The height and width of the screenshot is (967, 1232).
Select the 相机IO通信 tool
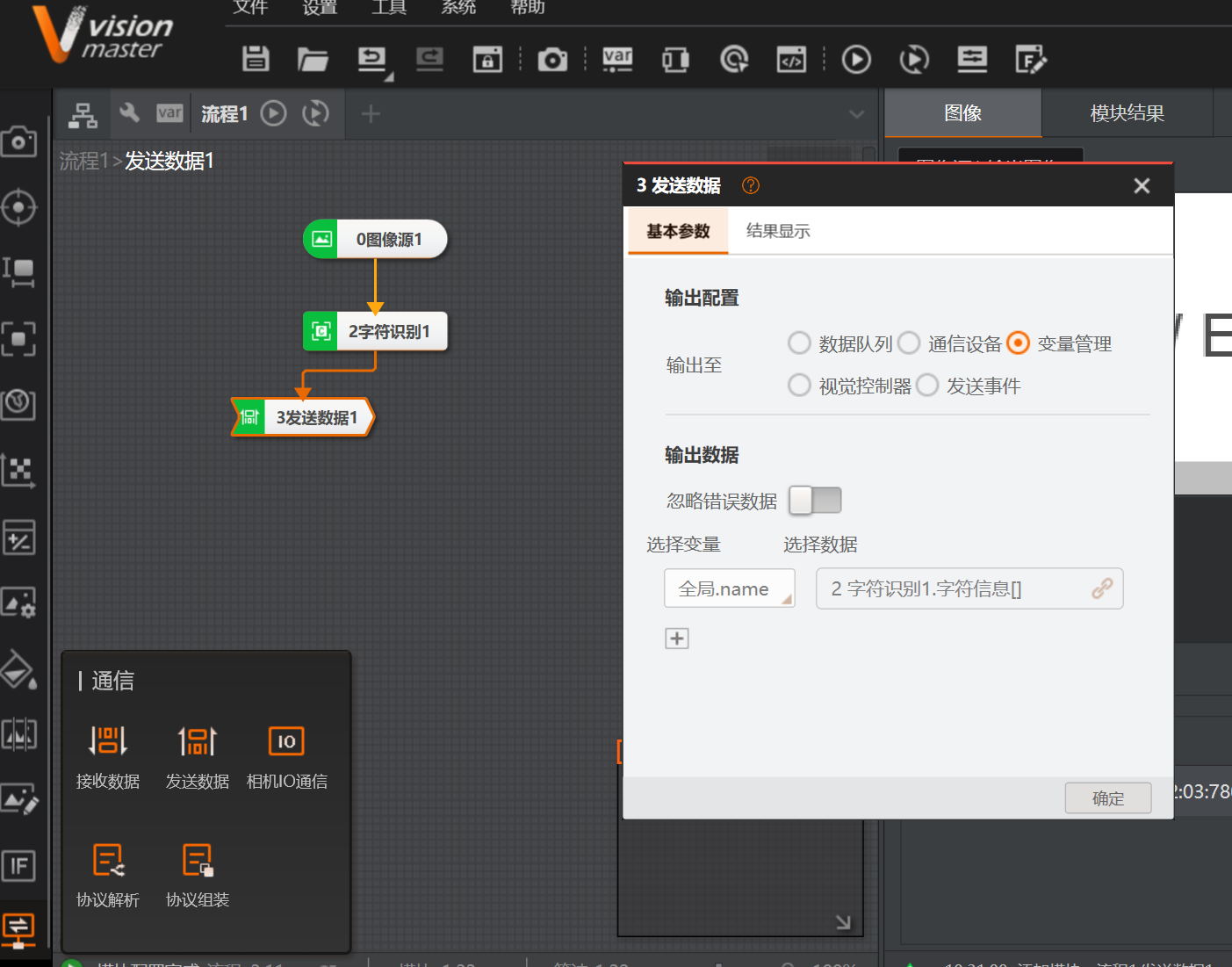(x=286, y=755)
